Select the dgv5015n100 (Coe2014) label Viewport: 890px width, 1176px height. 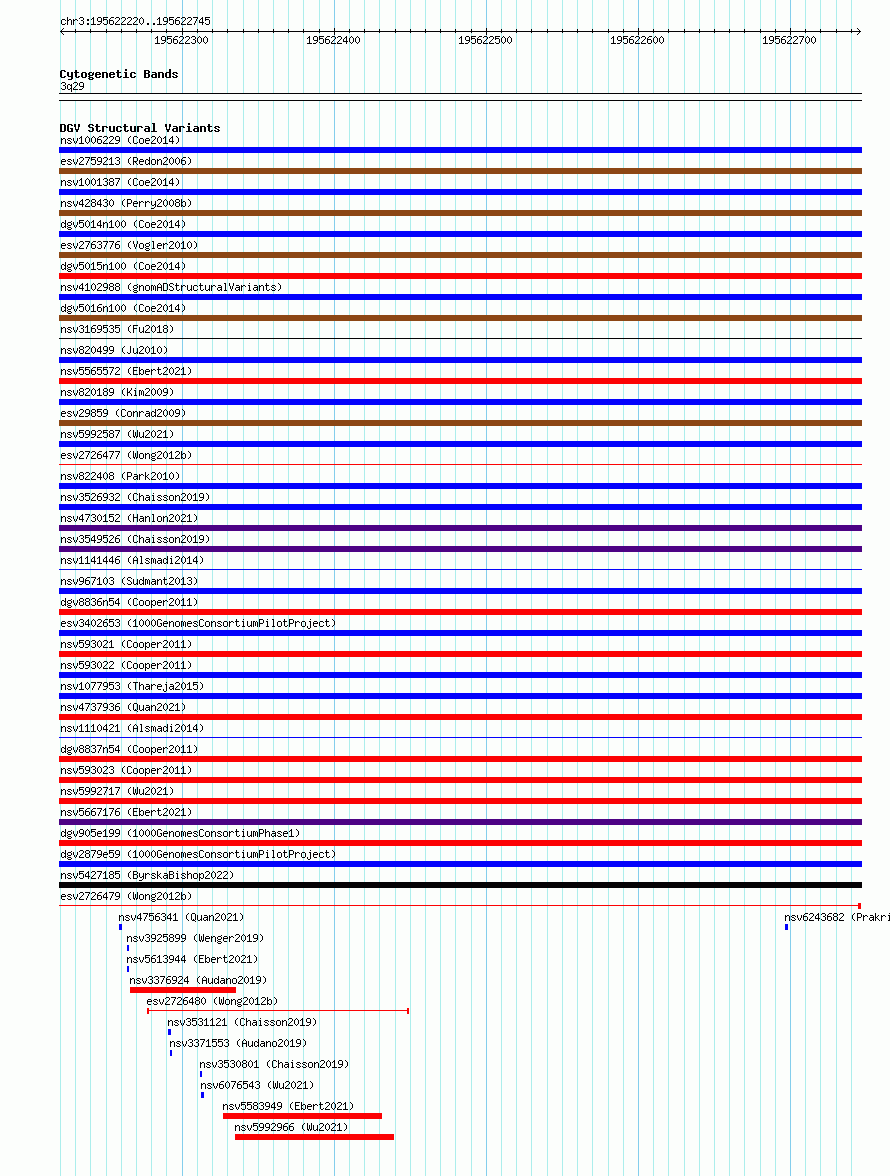(123, 266)
